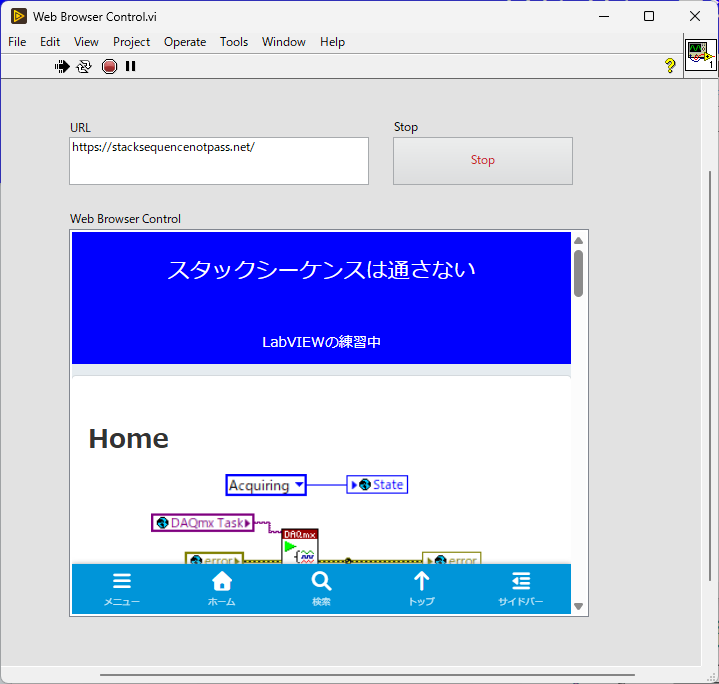Click the LabVIEW logo in the title bar
This screenshot has height=684, width=719.
18,16
